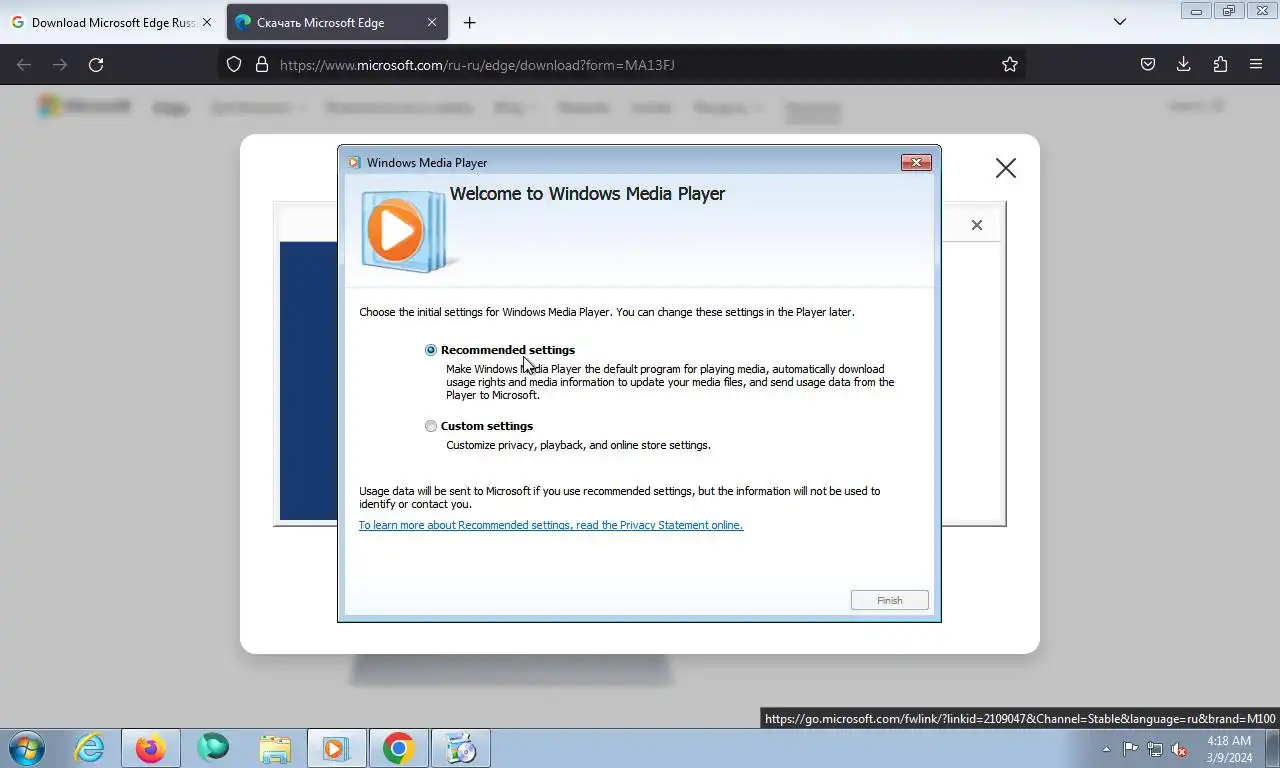Select the Custom settings radio button
1280x768 pixels.
431,426
